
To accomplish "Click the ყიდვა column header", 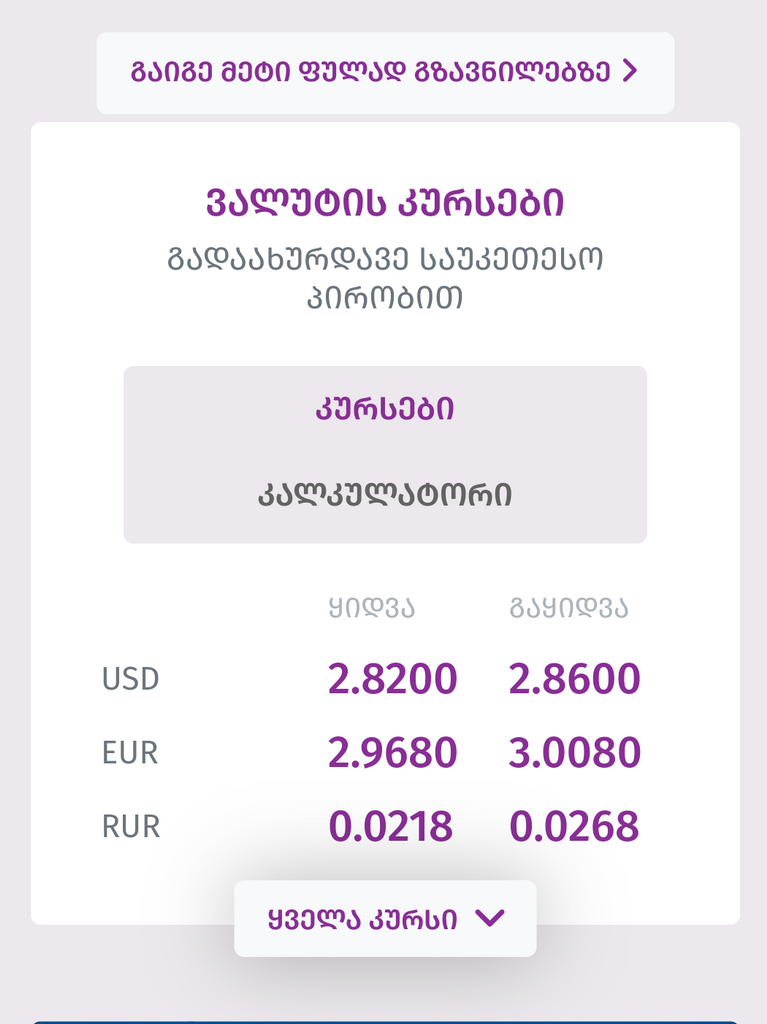I will click(372, 608).
